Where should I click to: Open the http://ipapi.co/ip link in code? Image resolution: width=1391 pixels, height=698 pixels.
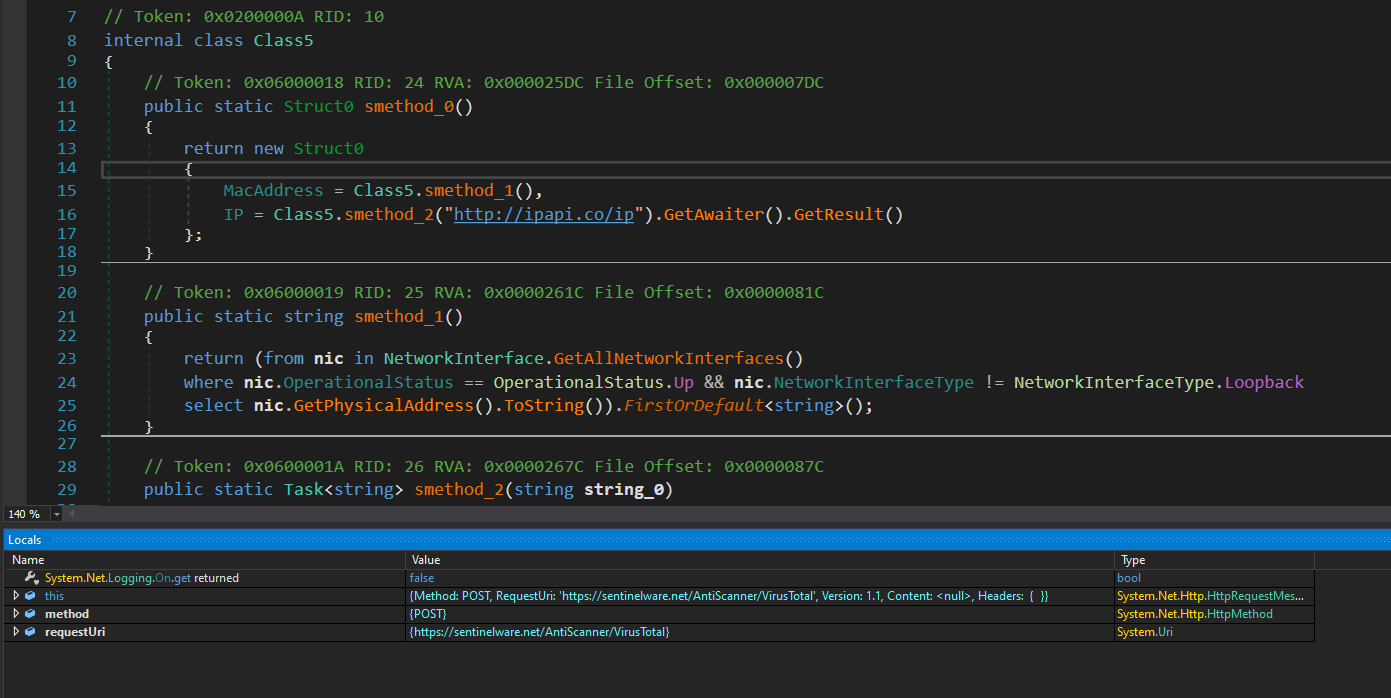(544, 214)
